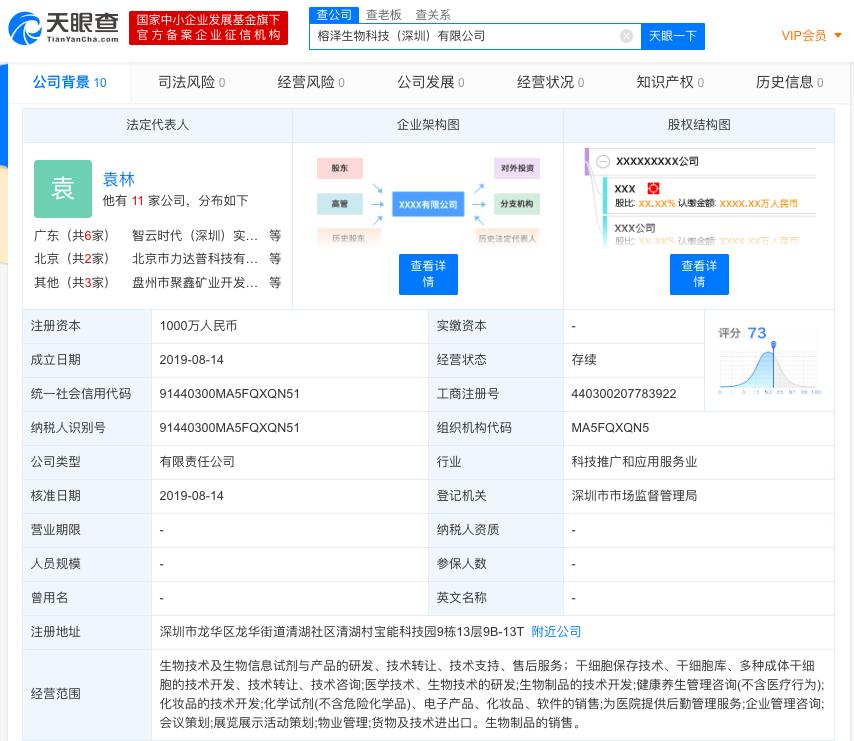
Task: Click the 对外投资 box in the structure diagram
Action: point(516,168)
